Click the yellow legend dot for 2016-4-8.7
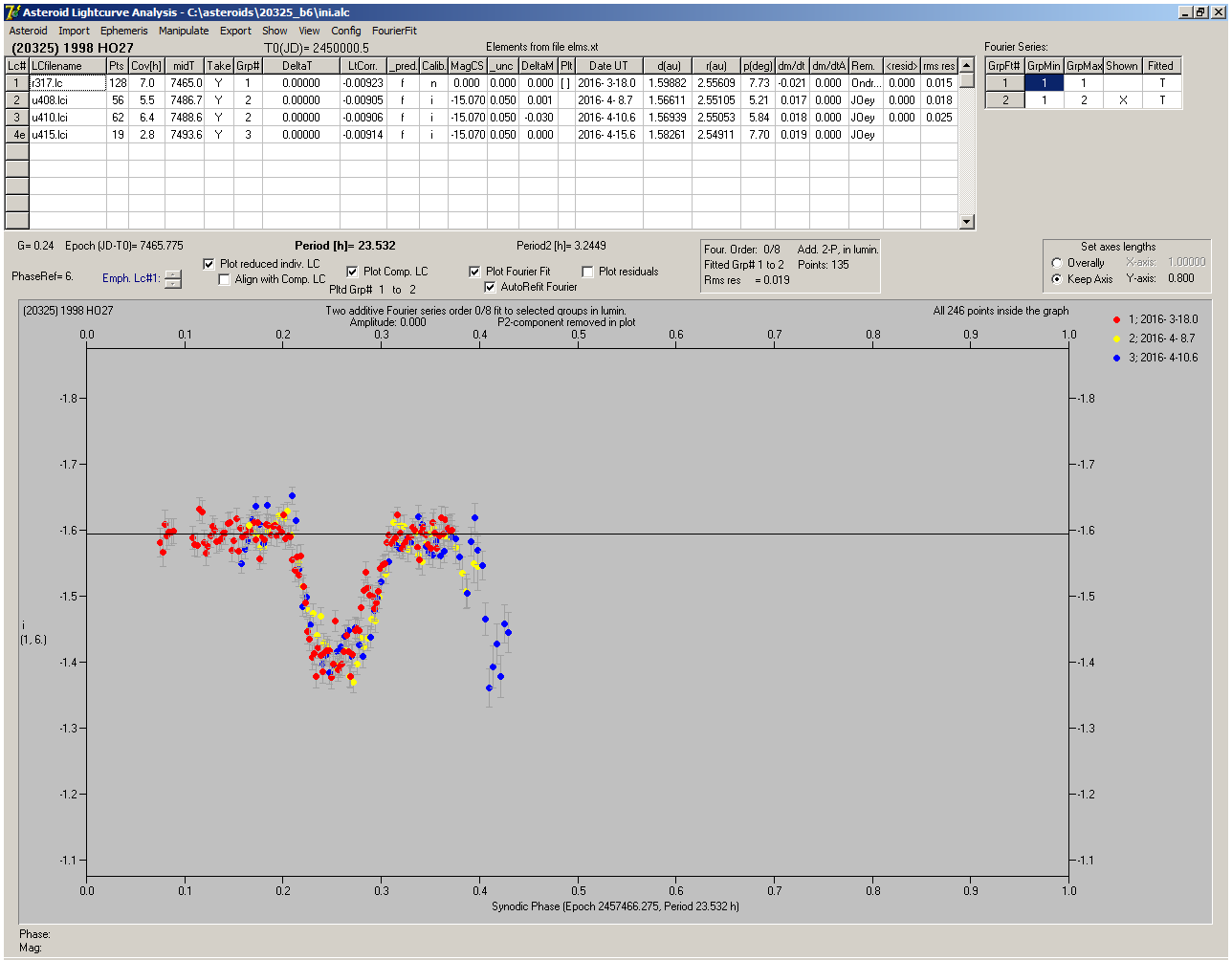The image size is (1232, 960). click(1117, 338)
